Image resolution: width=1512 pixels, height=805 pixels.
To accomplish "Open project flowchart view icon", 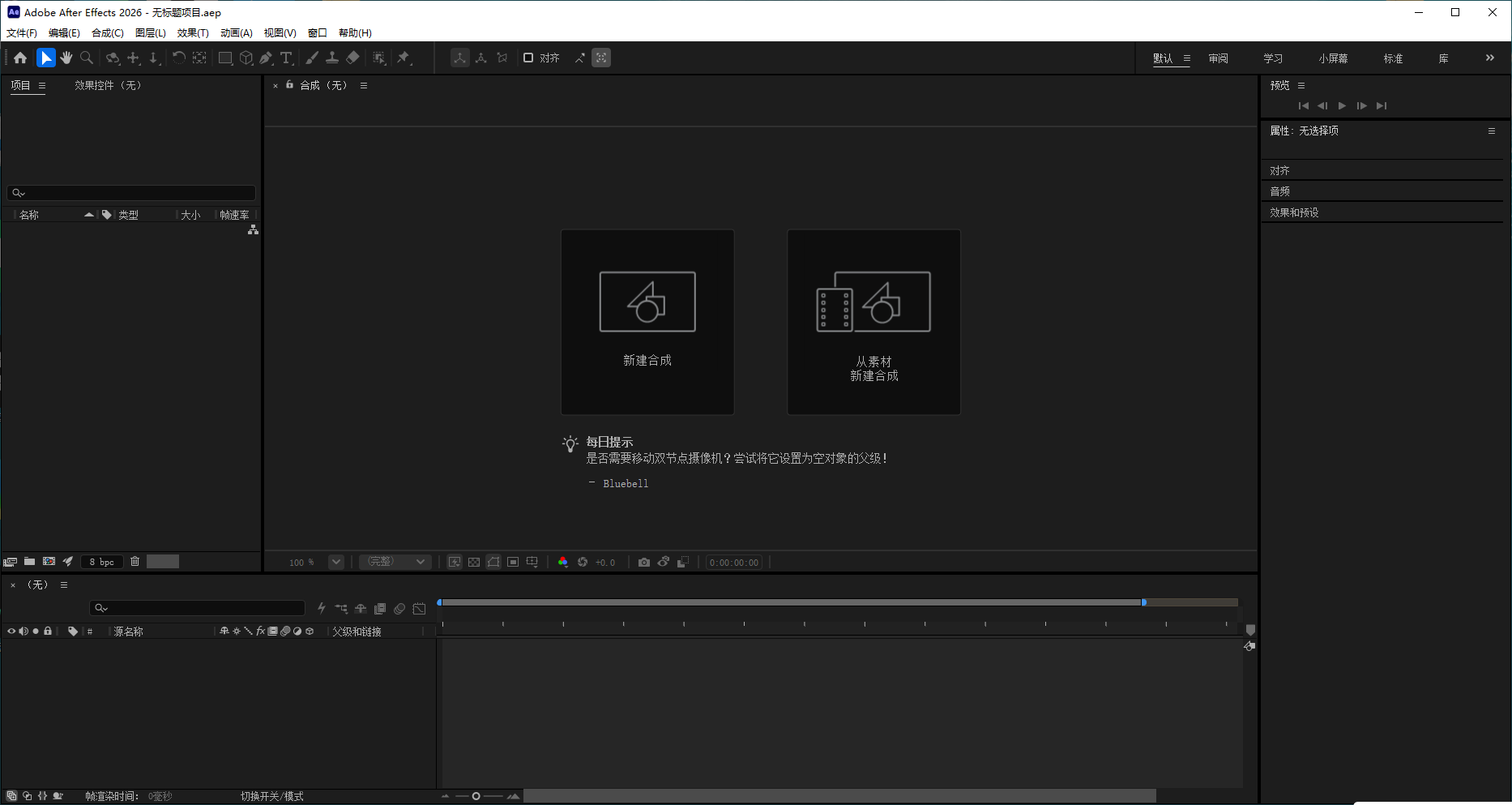I will click(x=253, y=230).
